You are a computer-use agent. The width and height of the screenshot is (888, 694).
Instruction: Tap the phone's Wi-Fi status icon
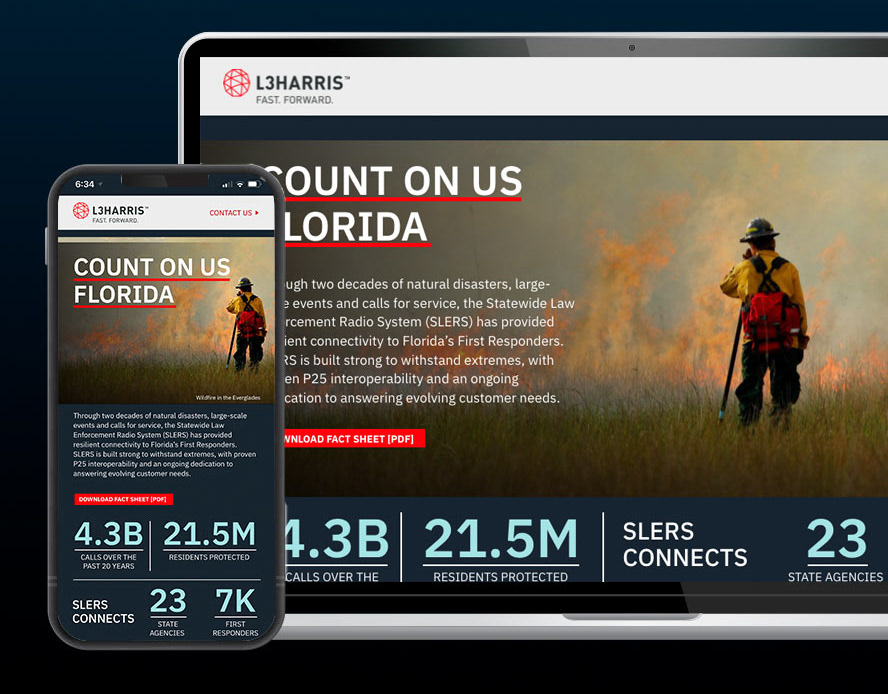[x=240, y=184]
